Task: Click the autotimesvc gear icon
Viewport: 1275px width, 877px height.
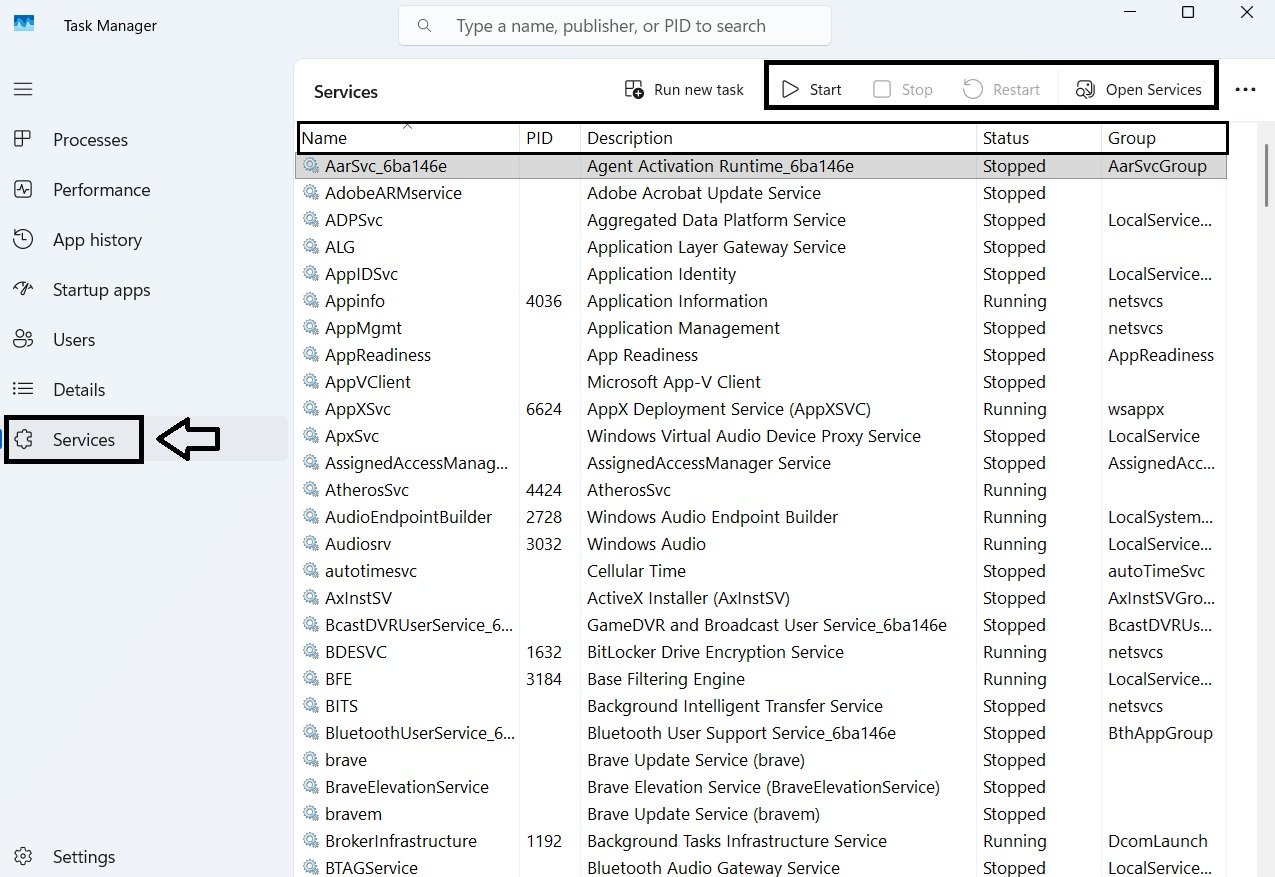Action: 311,571
